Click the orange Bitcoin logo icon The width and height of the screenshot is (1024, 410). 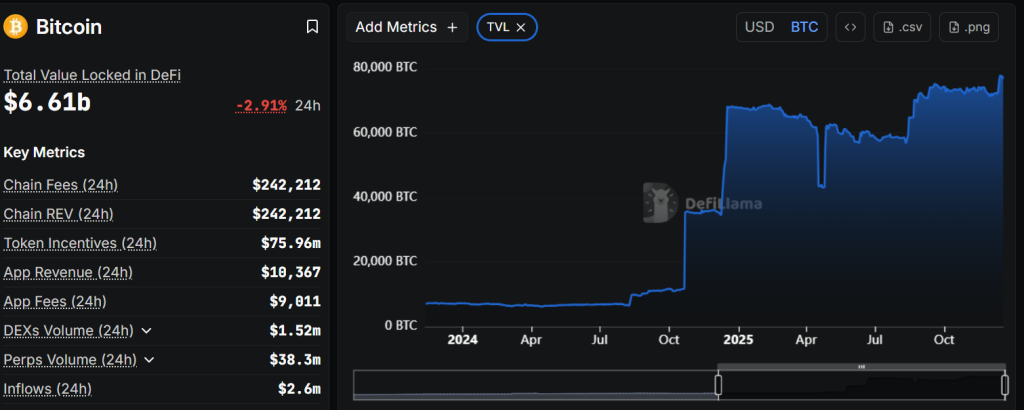click(16, 27)
